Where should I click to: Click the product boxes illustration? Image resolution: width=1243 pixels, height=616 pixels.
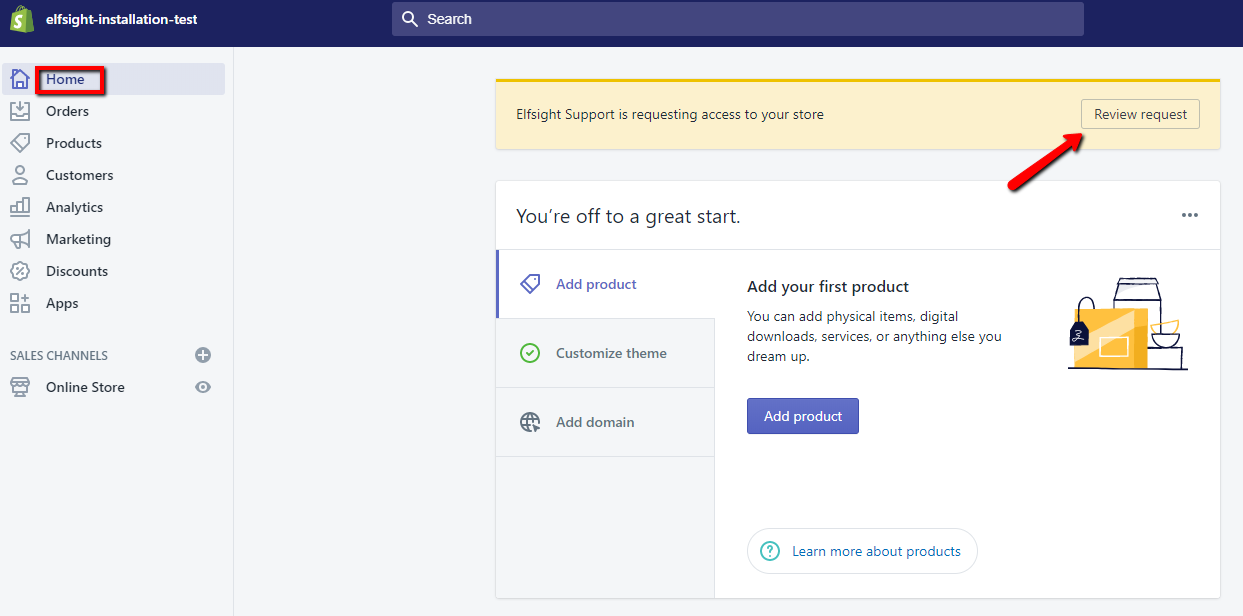(x=1128, y=323)
